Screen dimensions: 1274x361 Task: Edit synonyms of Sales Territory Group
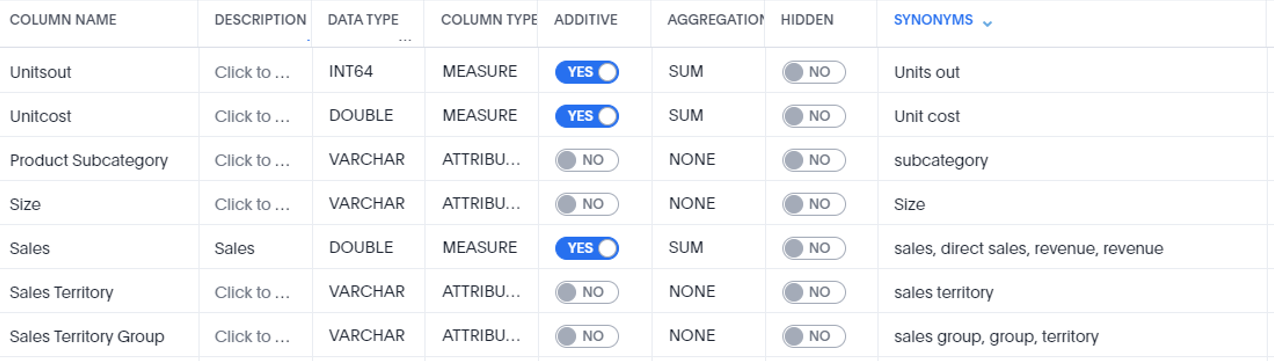996,336
